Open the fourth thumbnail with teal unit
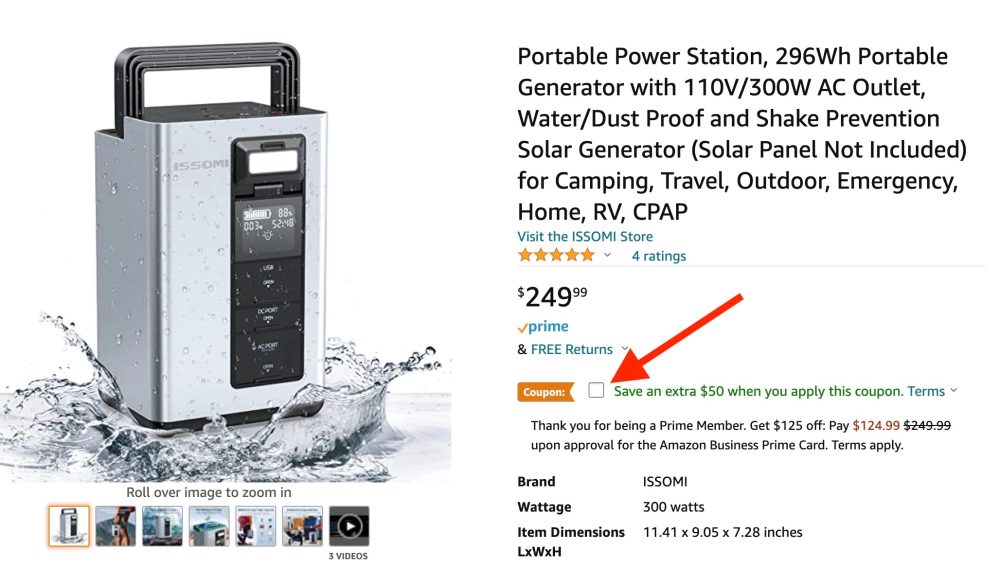The width and height of the screenshot is (1000, 568). [x=209, y=526]
